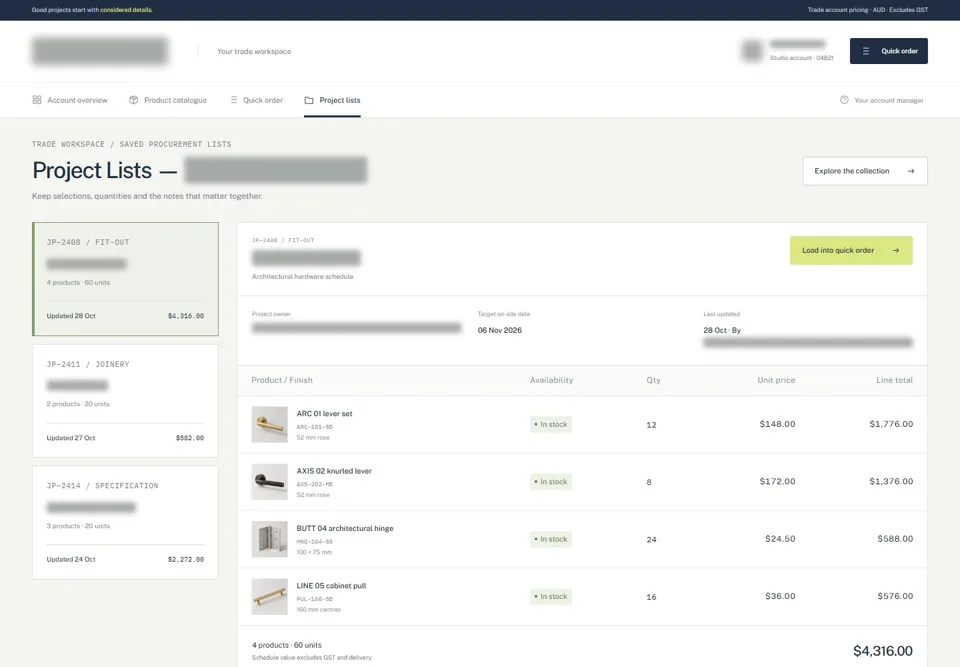Click quantity 24 in BUTT 04 row
Screen dimensions: 960x667
pos(651,540)
